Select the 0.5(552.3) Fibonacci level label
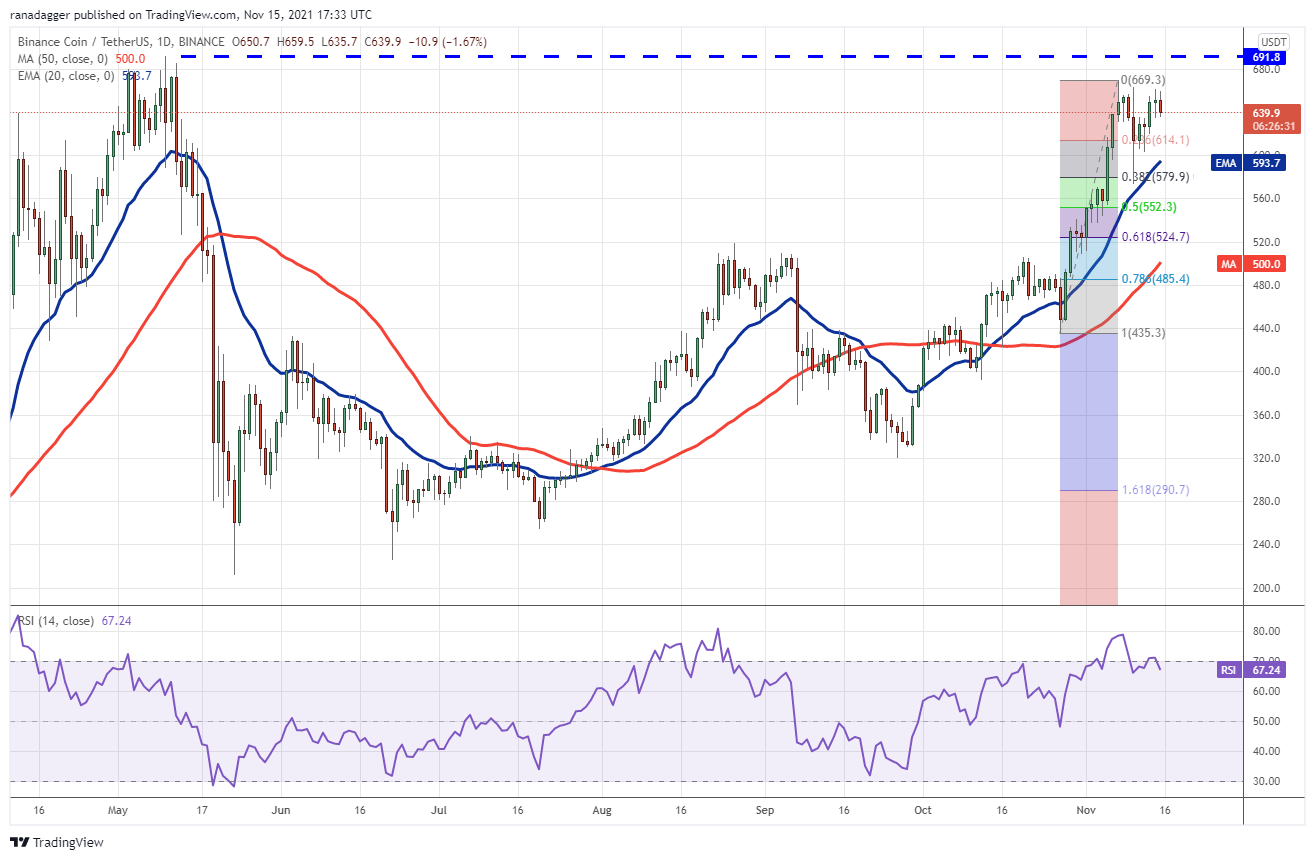This screenshot has width=1315, height=860. 1148,207
